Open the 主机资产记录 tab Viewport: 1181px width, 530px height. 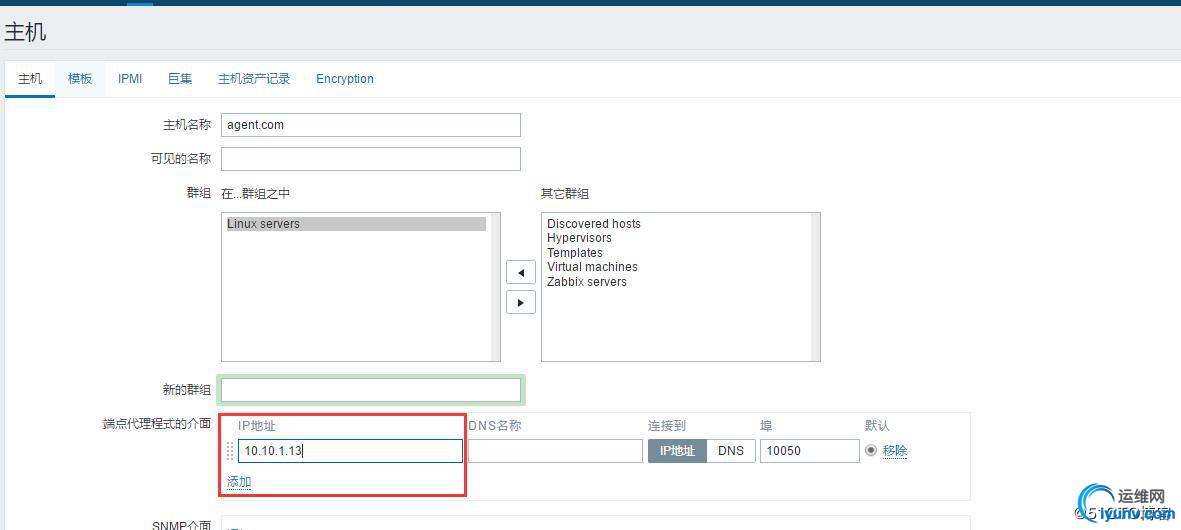(x=254, y=78)
